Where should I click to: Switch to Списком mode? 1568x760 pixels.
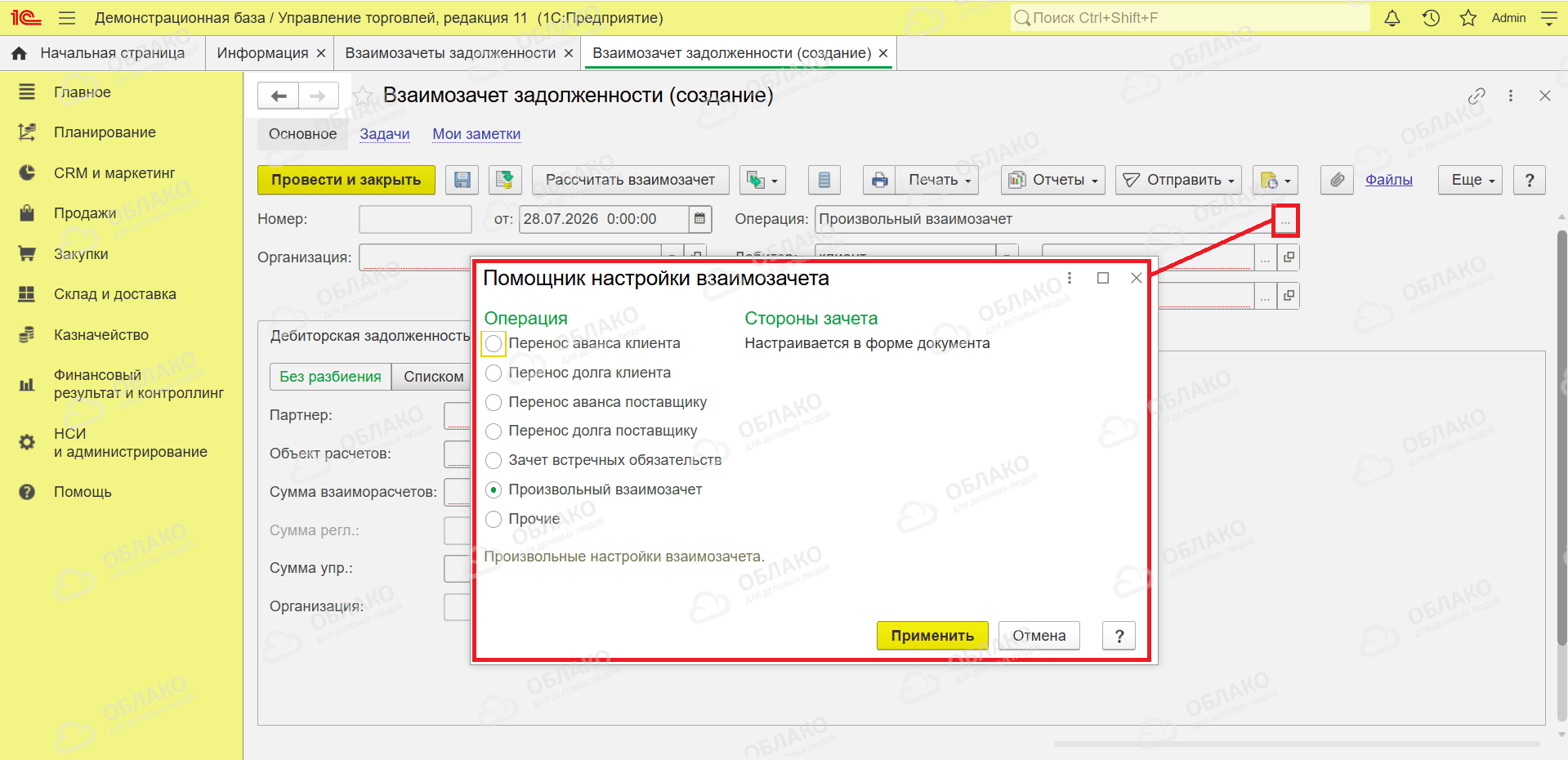(x=433, y=377)
